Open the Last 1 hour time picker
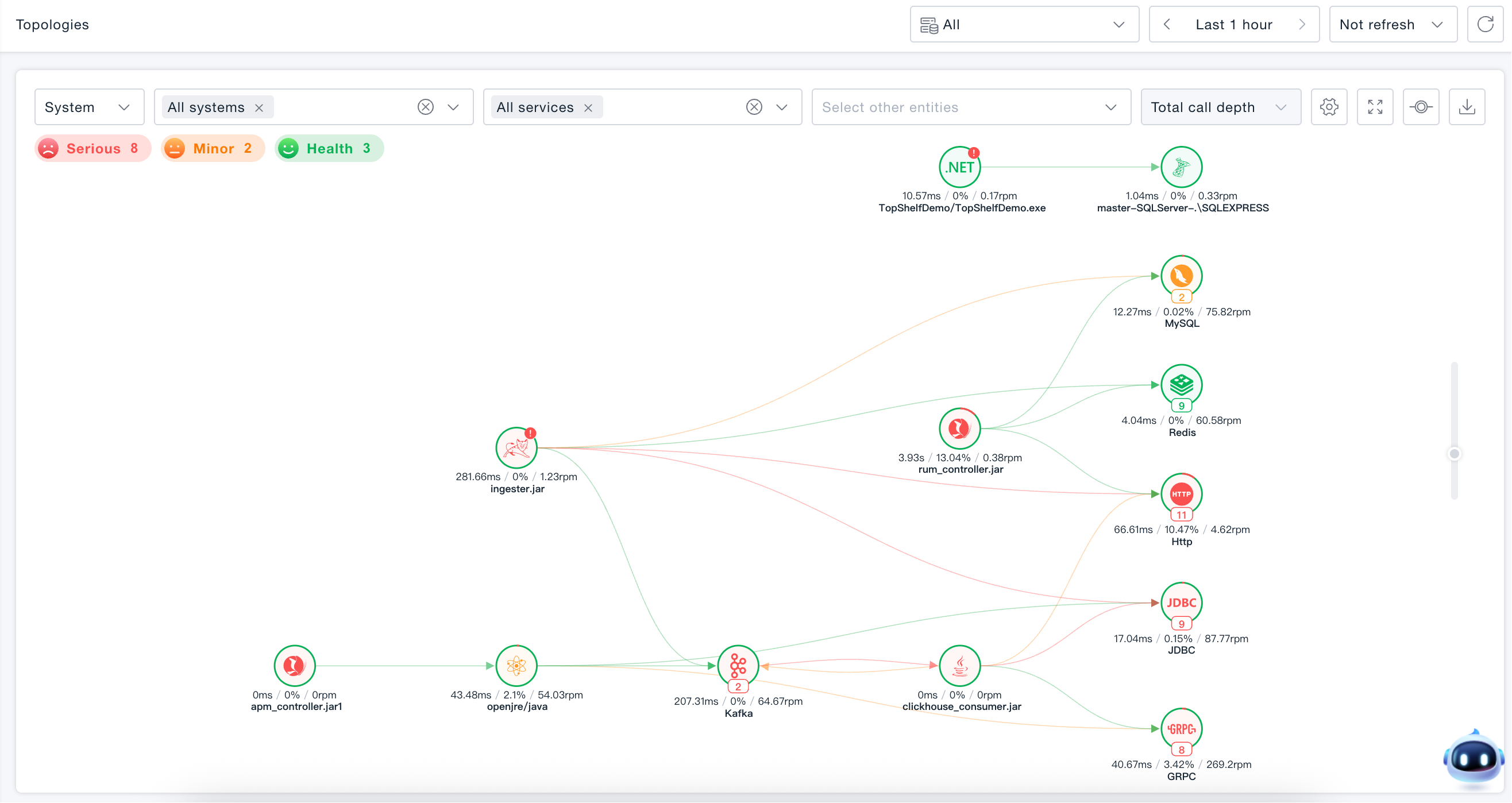This screenshot has width=1512, height=803. click(x=1233, y=25)
